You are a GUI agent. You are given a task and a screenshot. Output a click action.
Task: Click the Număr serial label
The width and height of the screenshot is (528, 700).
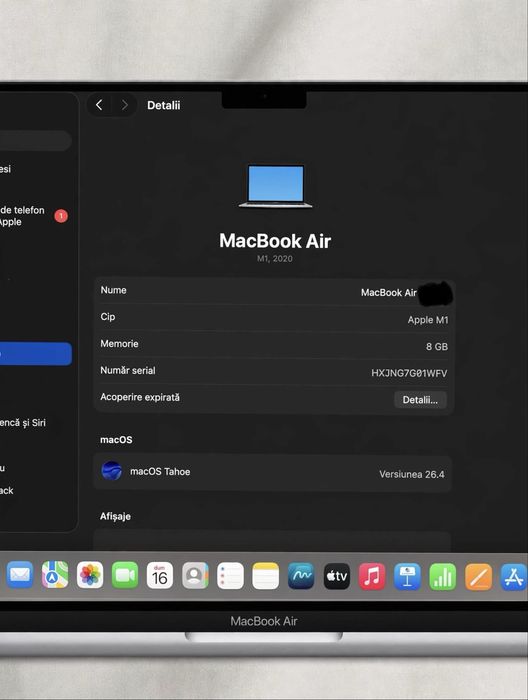click(x=128, y=370)
